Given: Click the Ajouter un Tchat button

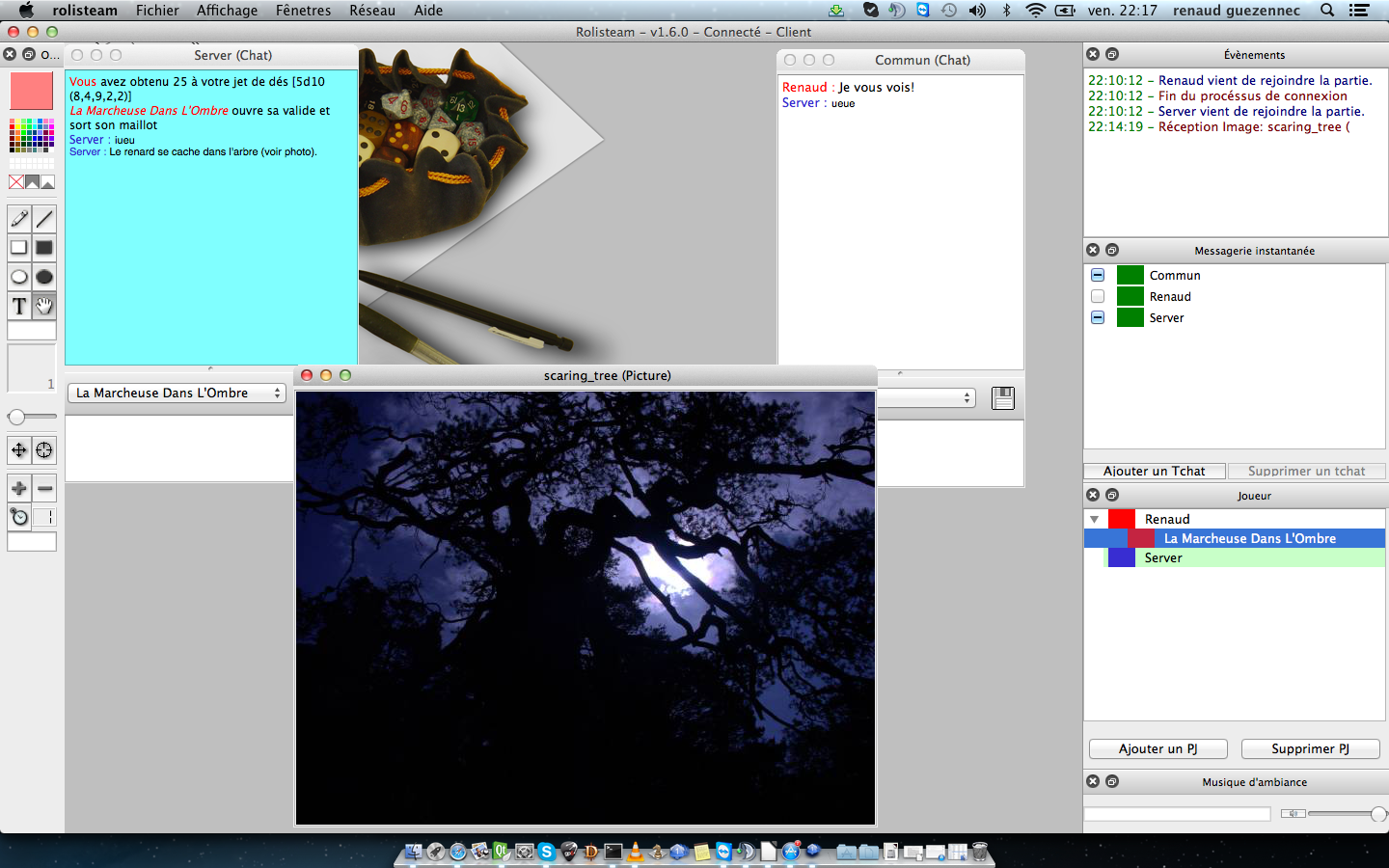Looking at the screenshot, I should pyautogui.click(x=1154, y=471).
